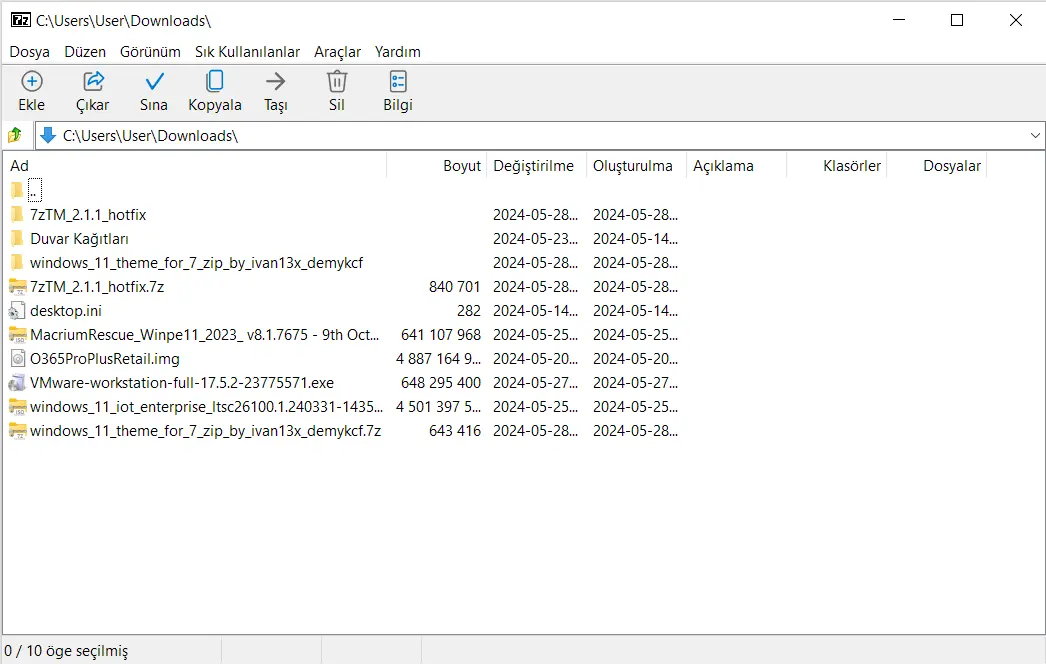
Task: Select the 7zTM_2.1.1_hotfix folder name
Action: click(88, 214)
